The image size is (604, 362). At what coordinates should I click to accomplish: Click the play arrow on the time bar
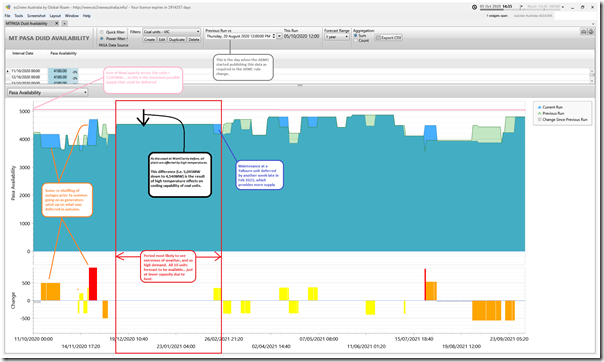coord(521,7)
